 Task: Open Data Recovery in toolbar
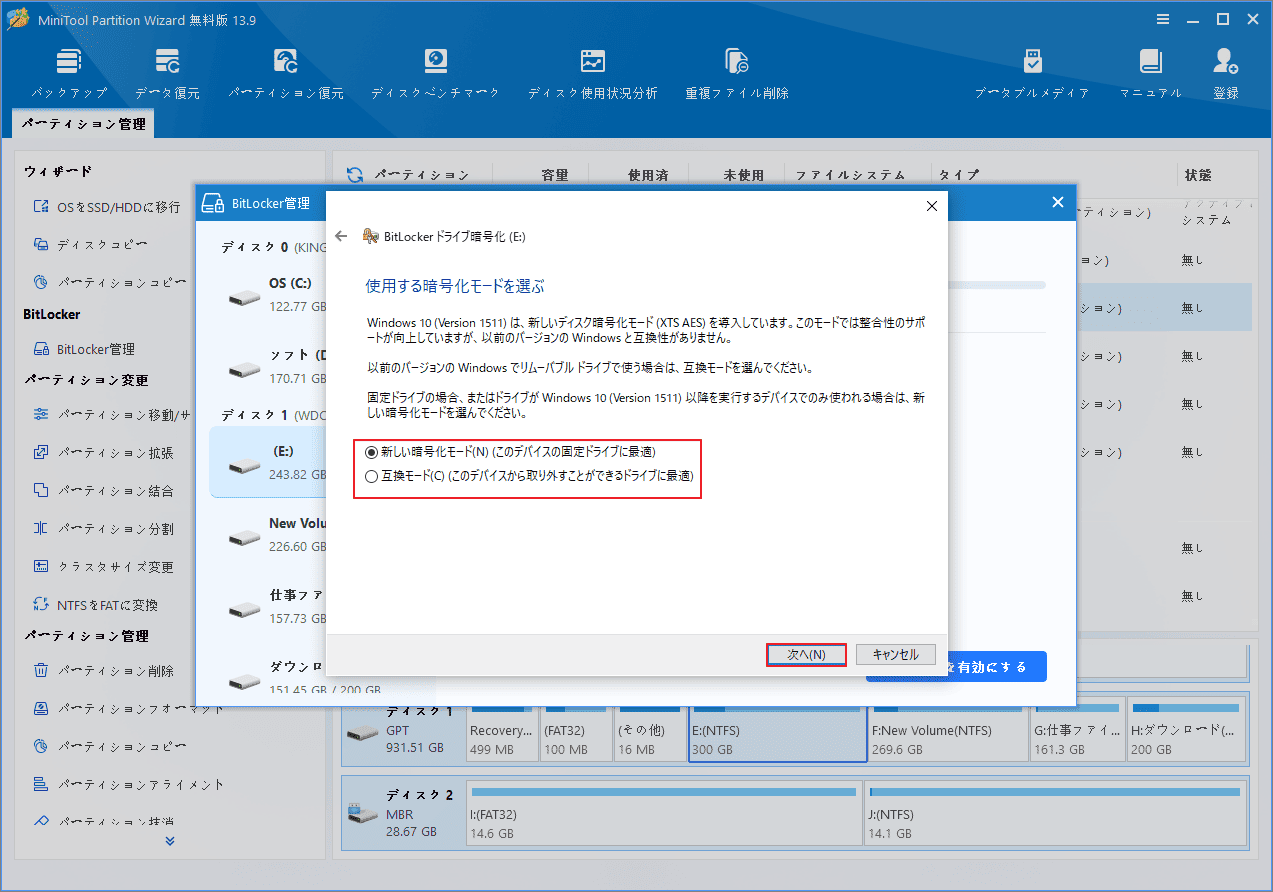(167, 62)
